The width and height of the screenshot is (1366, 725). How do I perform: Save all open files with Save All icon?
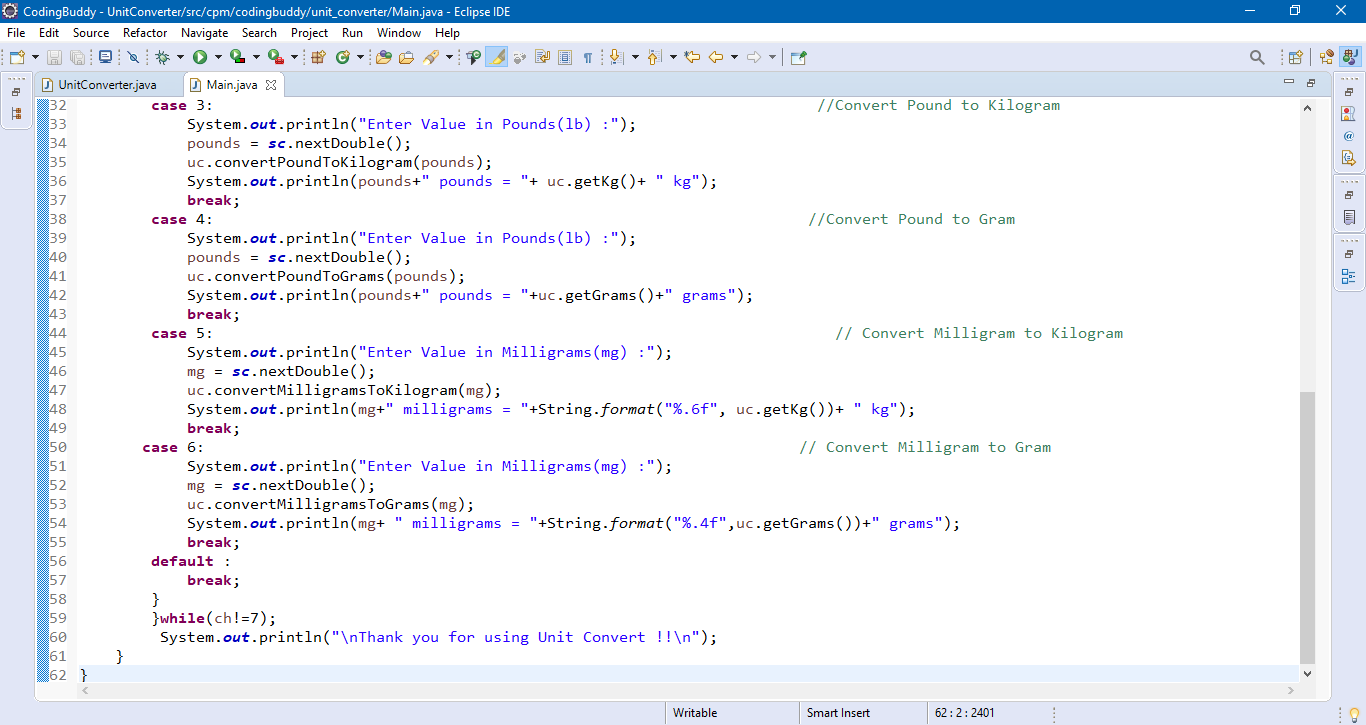[77, 57]
